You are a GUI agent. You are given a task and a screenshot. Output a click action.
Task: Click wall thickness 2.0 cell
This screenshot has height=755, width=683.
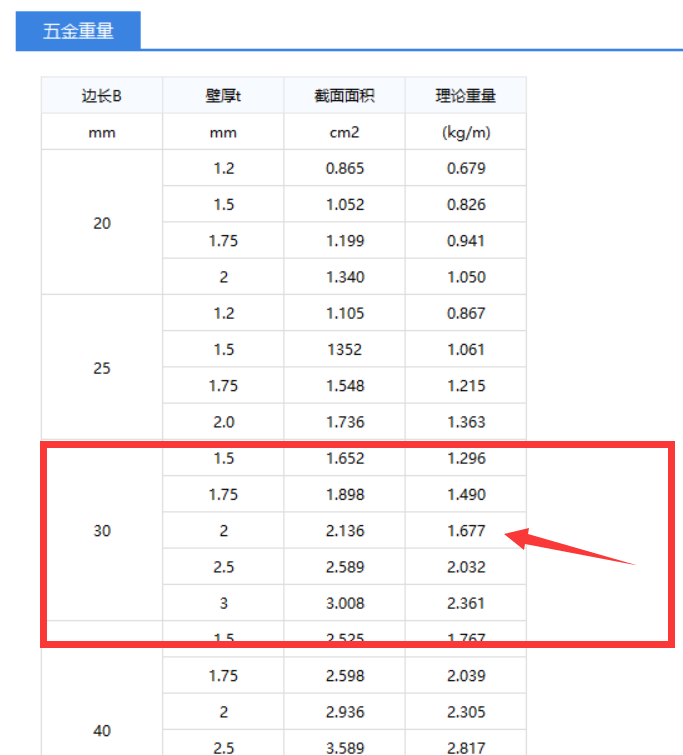223,422
